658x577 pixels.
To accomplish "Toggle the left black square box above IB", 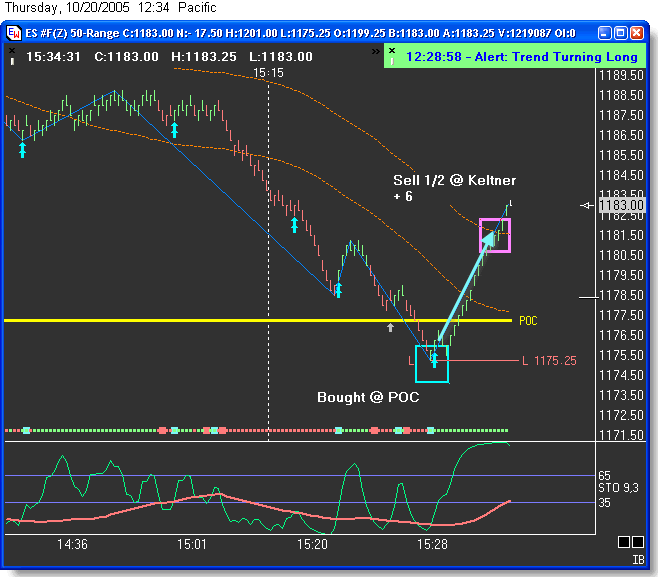I will coord(623,542).
